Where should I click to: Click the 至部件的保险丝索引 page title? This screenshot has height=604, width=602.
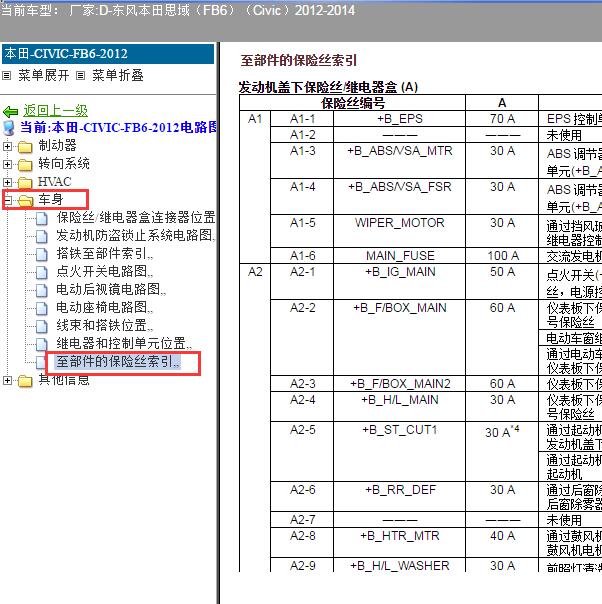(x=299, y=60)
